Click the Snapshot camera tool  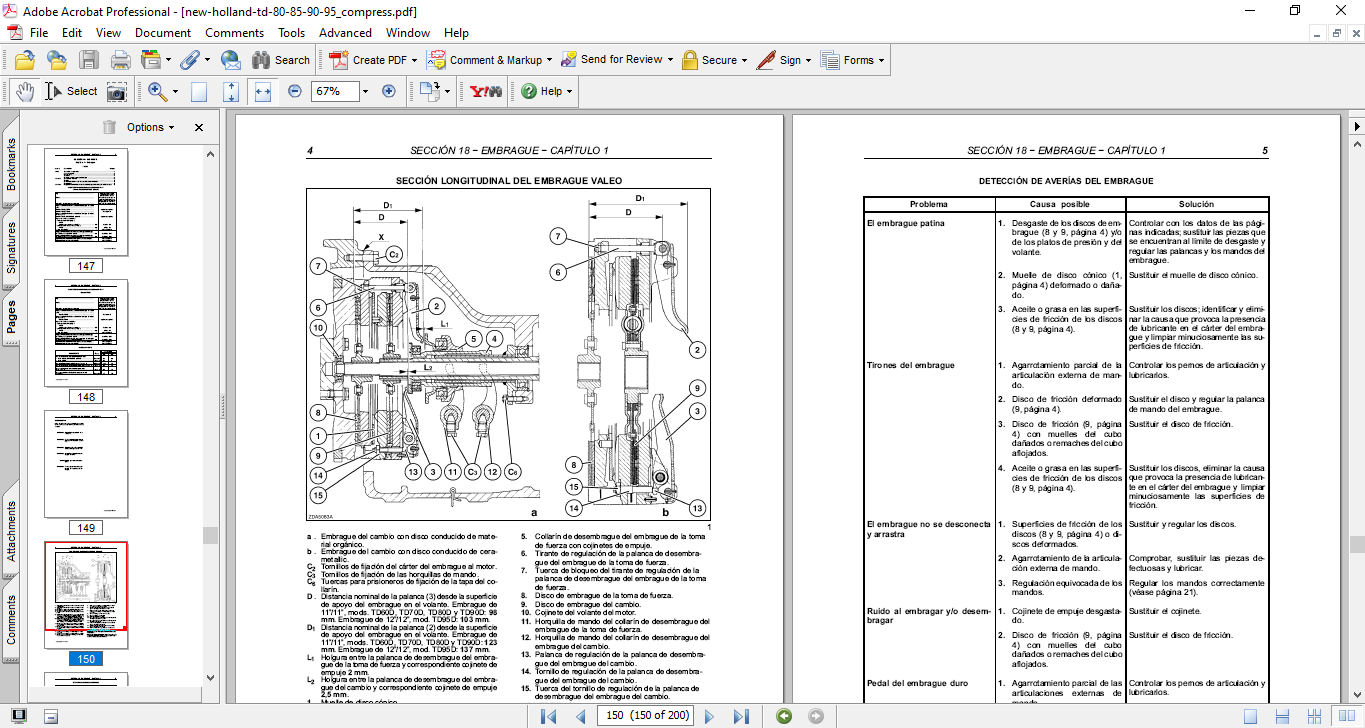tap(117, 91)
